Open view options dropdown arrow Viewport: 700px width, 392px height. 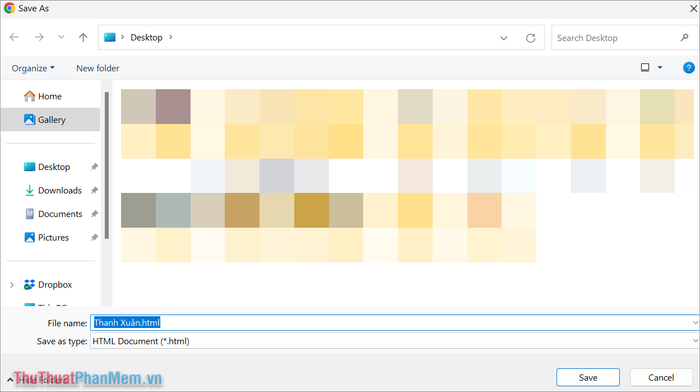click(x=660, y=67)
